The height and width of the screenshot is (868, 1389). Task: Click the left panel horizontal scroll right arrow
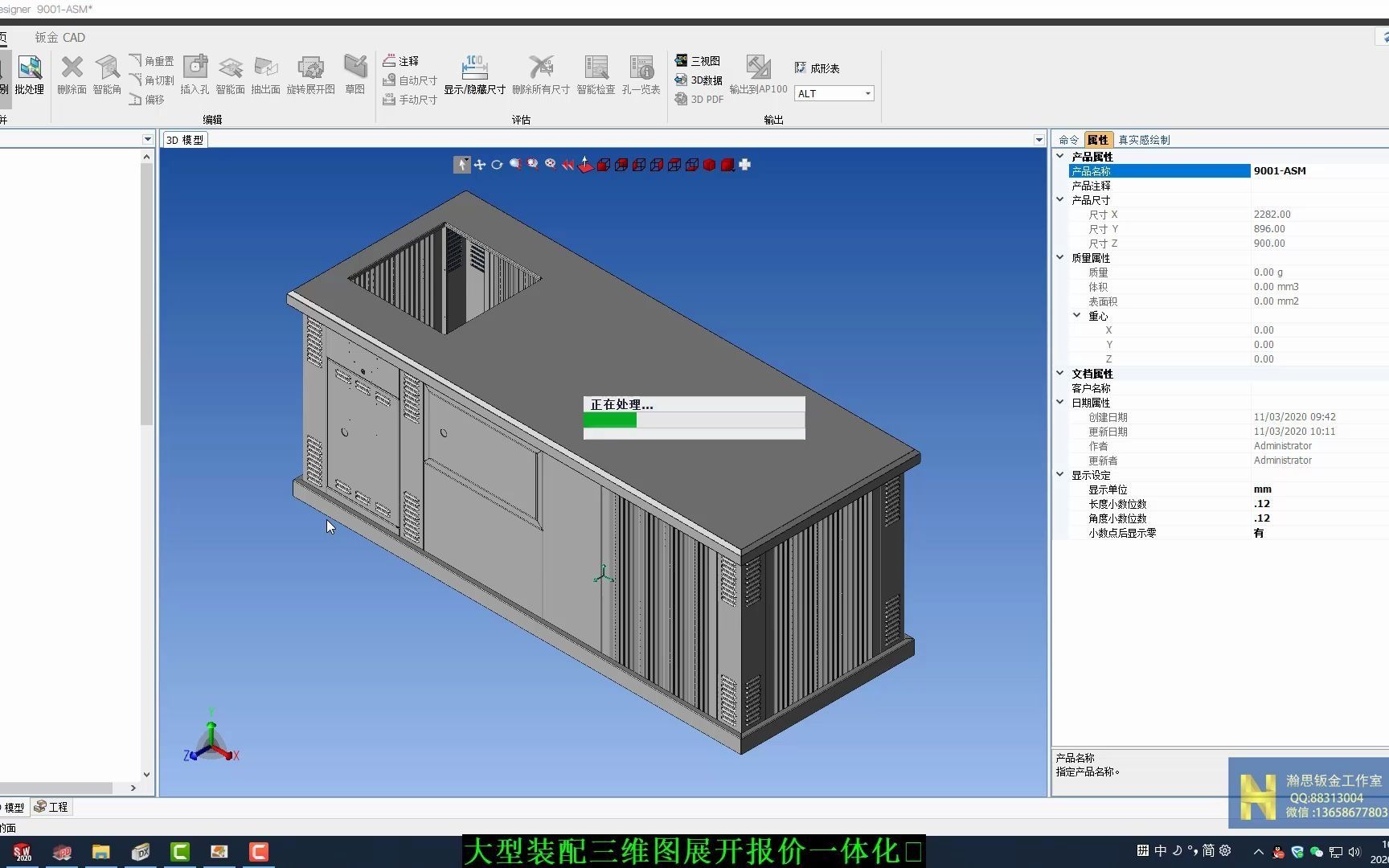point(133,788)
